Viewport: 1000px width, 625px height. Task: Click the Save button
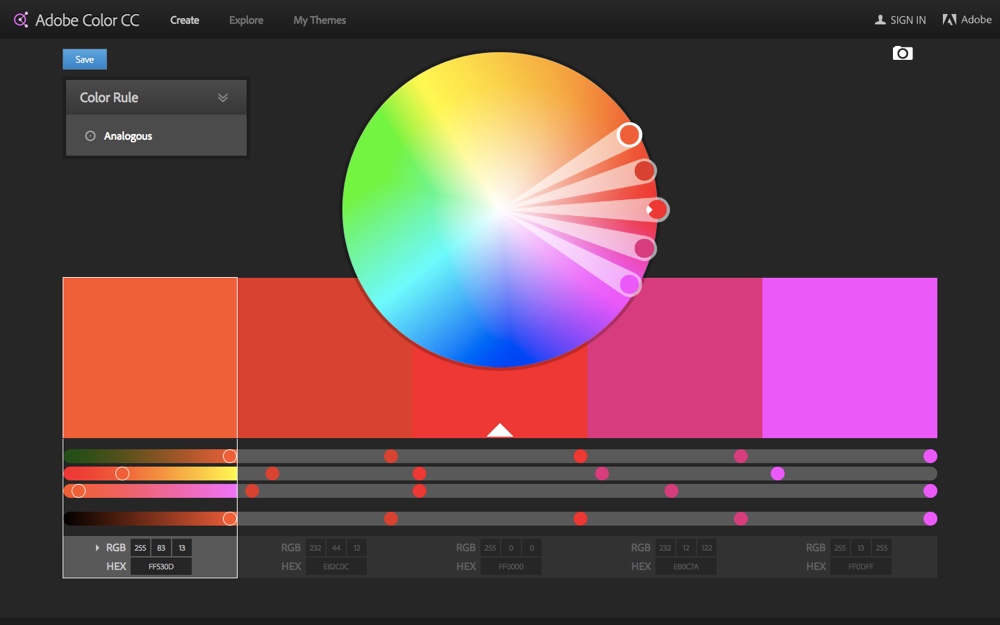[x=84, y=59]
